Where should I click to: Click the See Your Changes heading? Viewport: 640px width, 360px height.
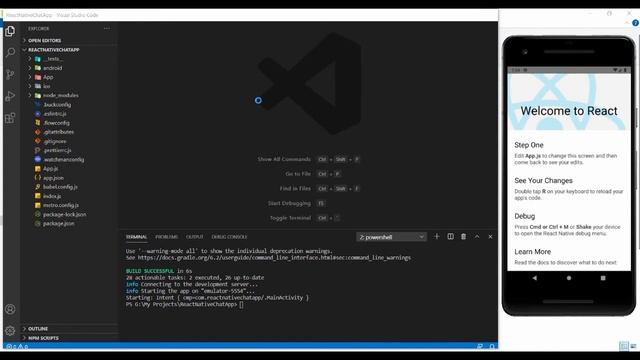pyautogui.click(x=543, y=180)
